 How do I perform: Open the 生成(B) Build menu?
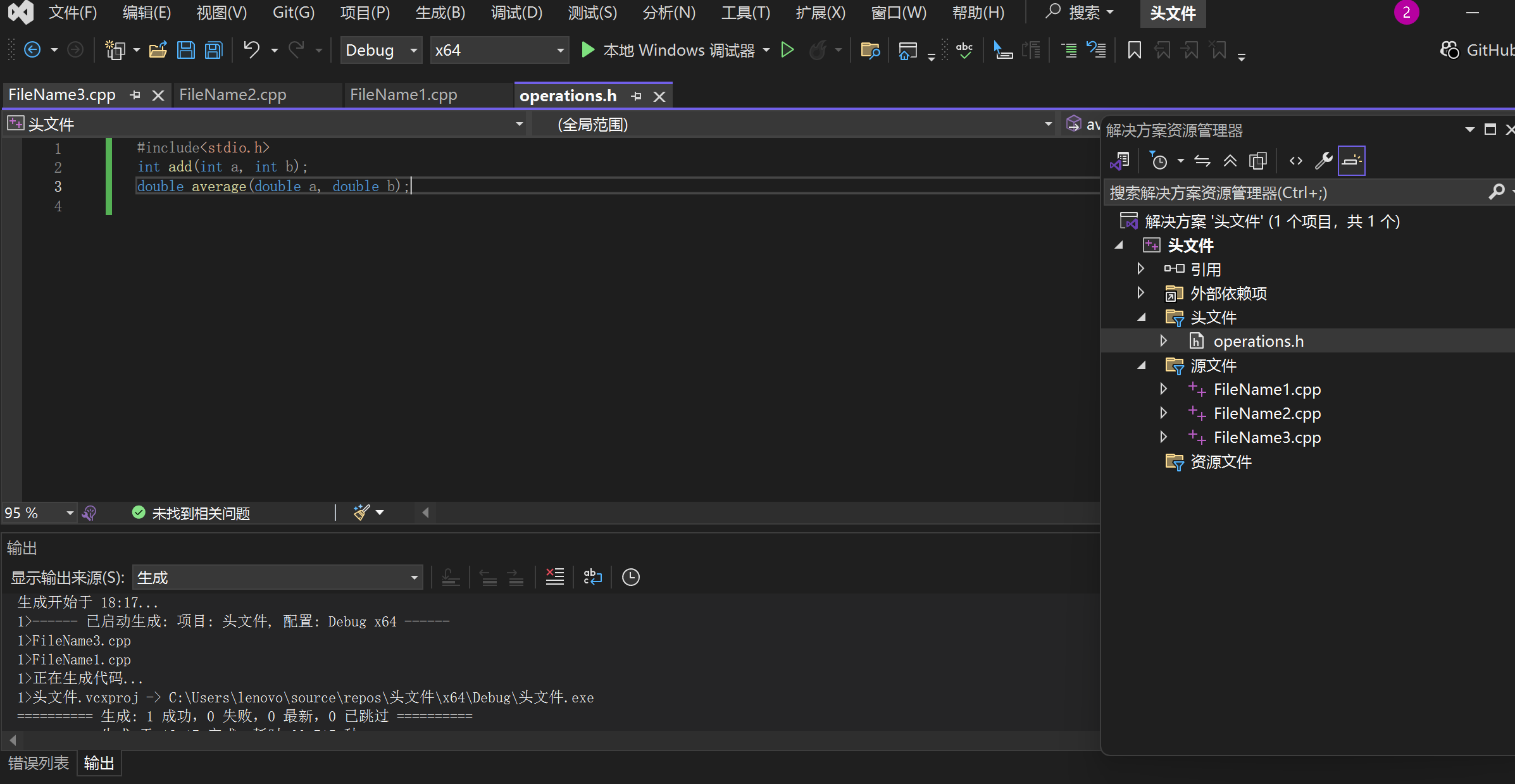tap(440, 13)
